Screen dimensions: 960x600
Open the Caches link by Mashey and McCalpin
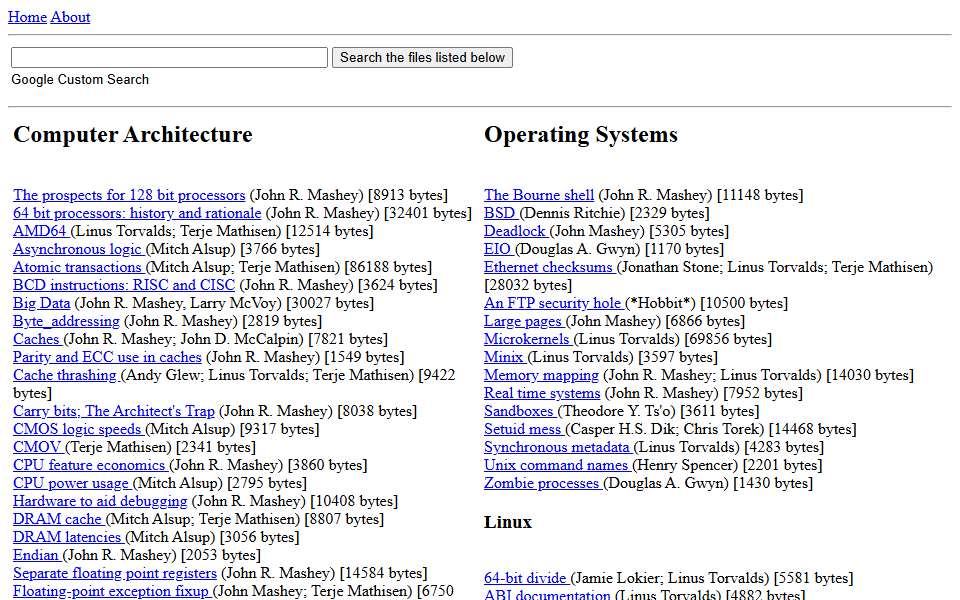39,339
